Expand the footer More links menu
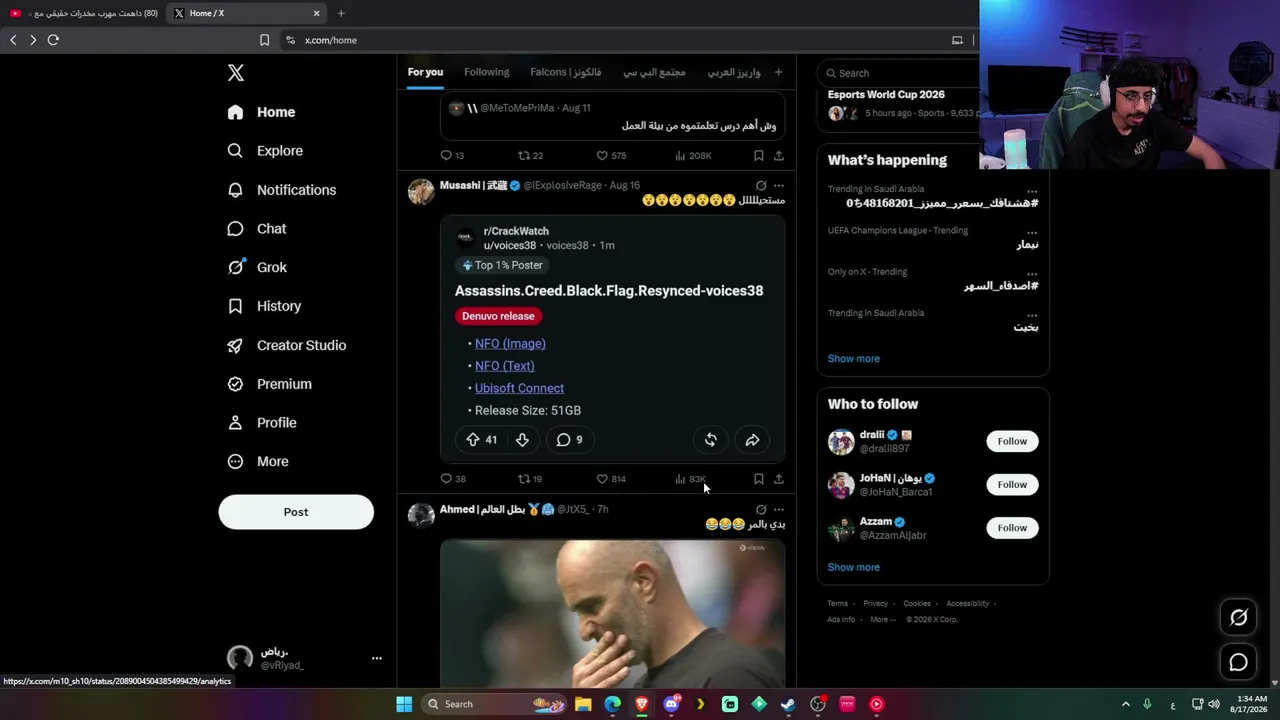Screen dimensions: 1280x720 882,619
